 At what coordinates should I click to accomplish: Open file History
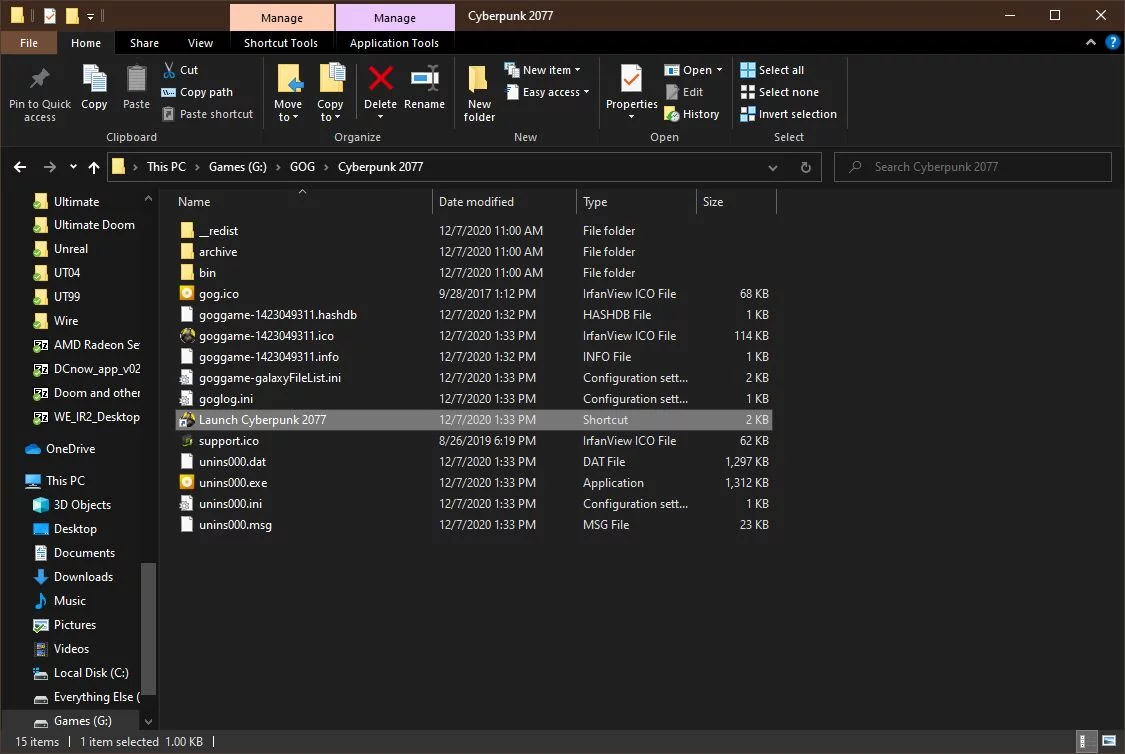(692, 114)
